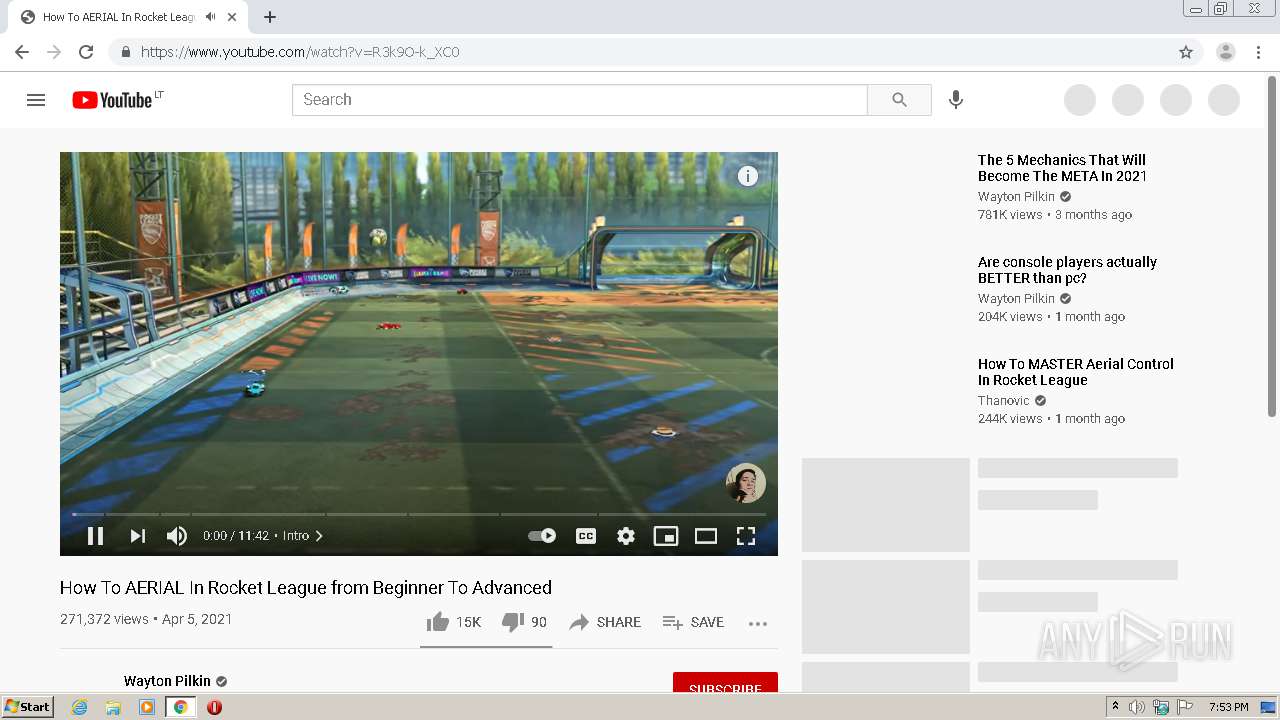The height and width of the screenshot is (720, 1280).
Task: Like the video (15K)
Action: (454, 622)
